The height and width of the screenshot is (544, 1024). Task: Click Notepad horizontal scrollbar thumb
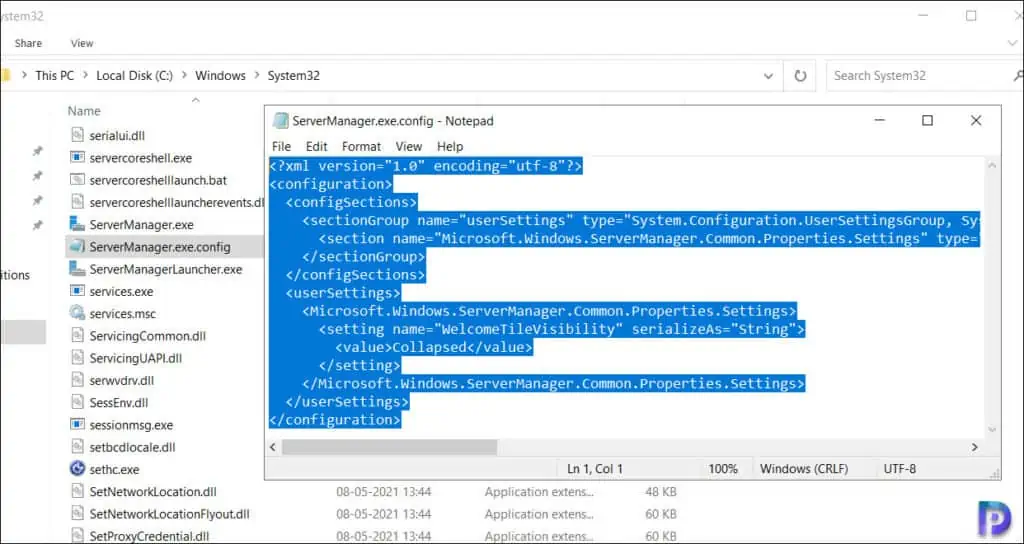389,447
